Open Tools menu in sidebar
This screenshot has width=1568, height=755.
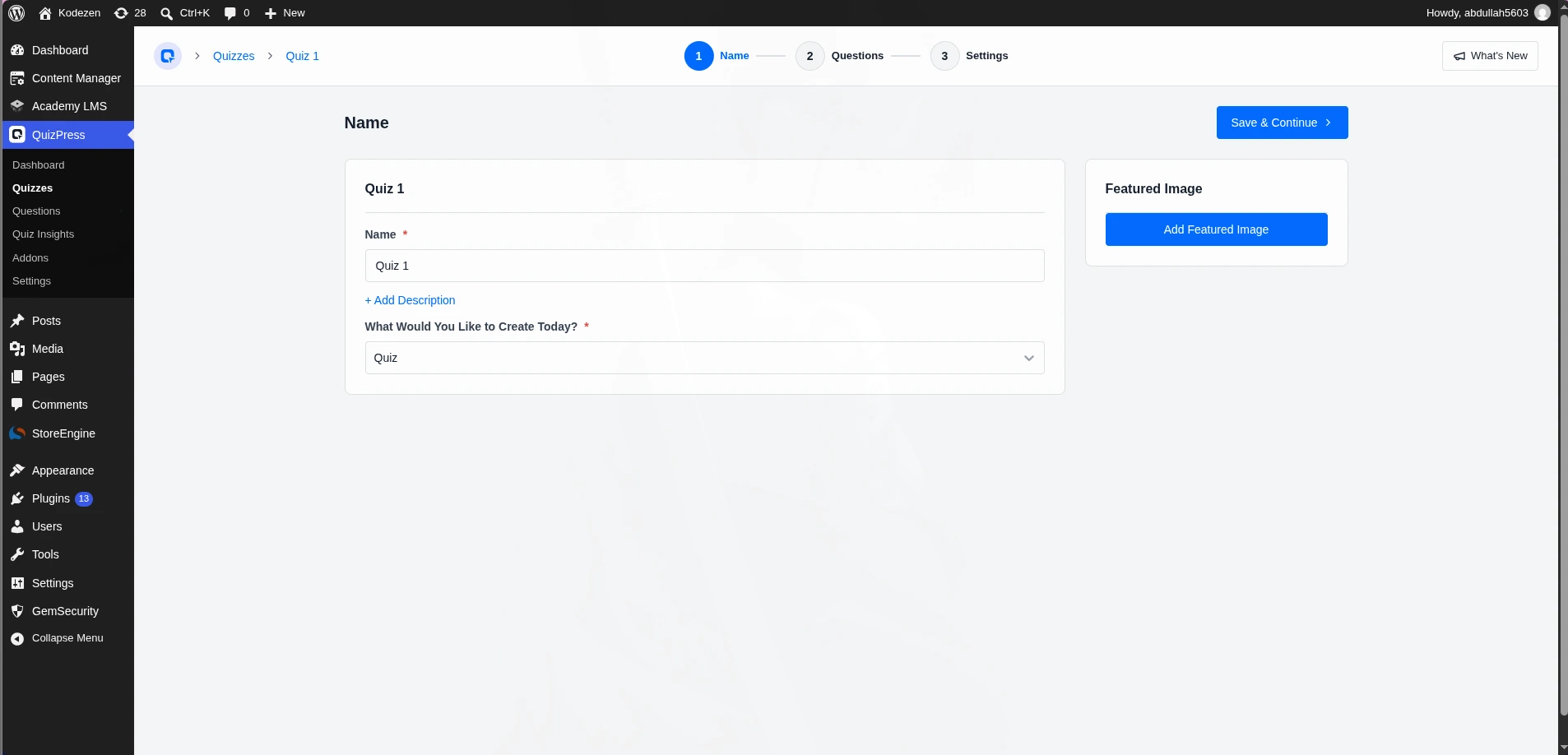coord(67,554)
